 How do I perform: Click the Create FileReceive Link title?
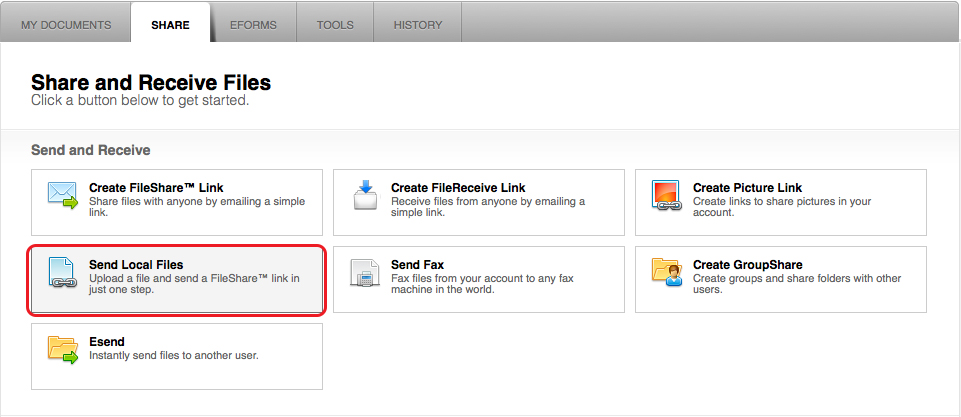(458, 188)
